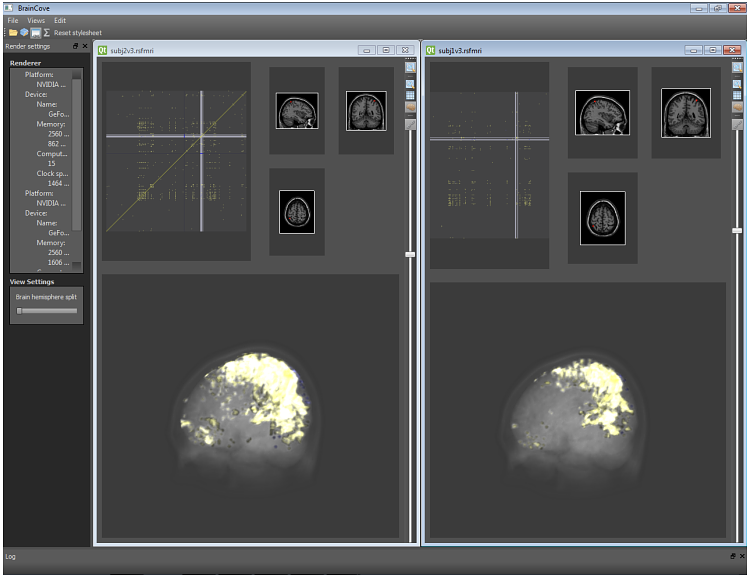Click the first Platform: row in Renderer

(x=39, y=74)
